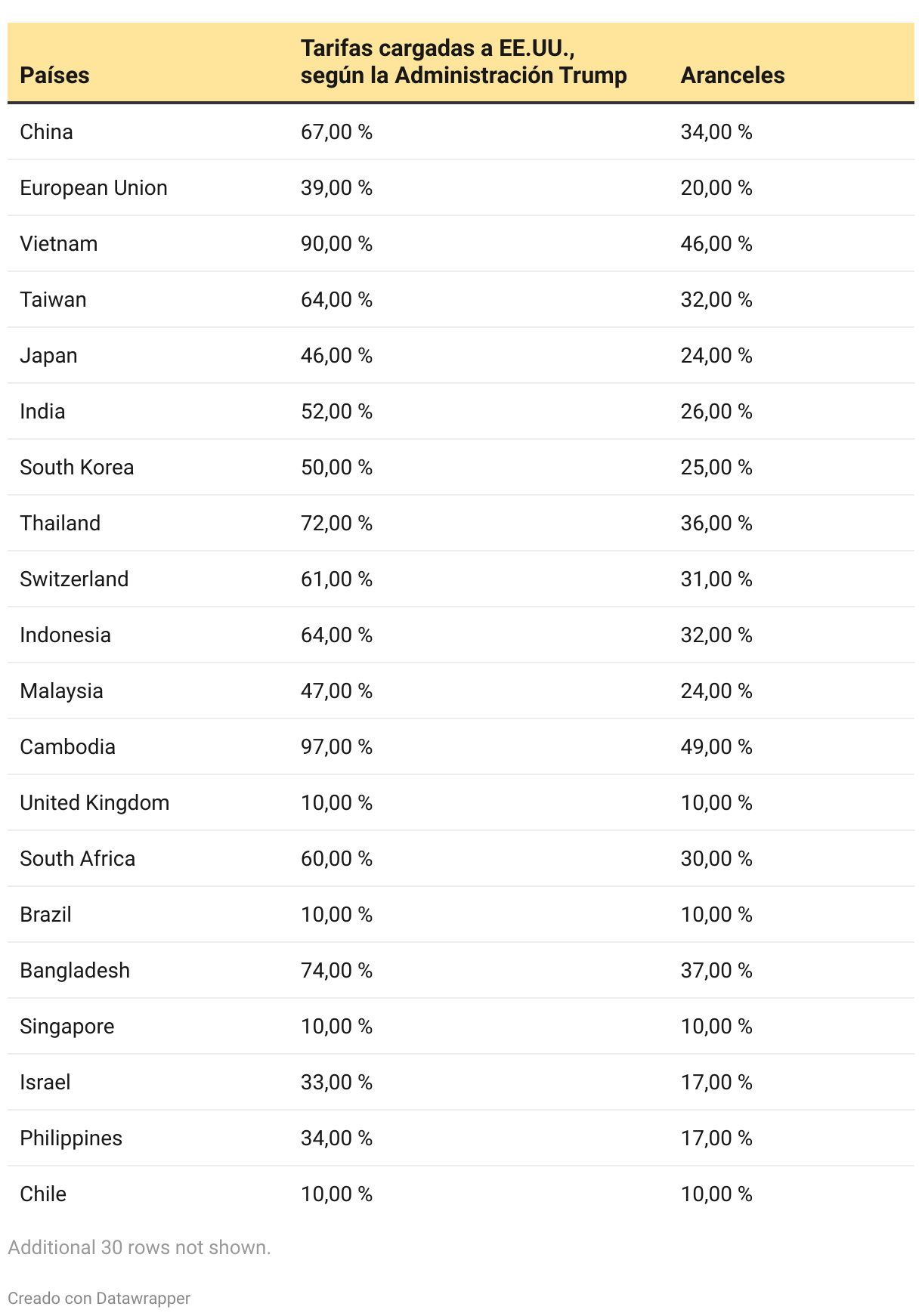922x1316 pixels.
Task: Select the Switzerland country cell
Action: [74, 579]
